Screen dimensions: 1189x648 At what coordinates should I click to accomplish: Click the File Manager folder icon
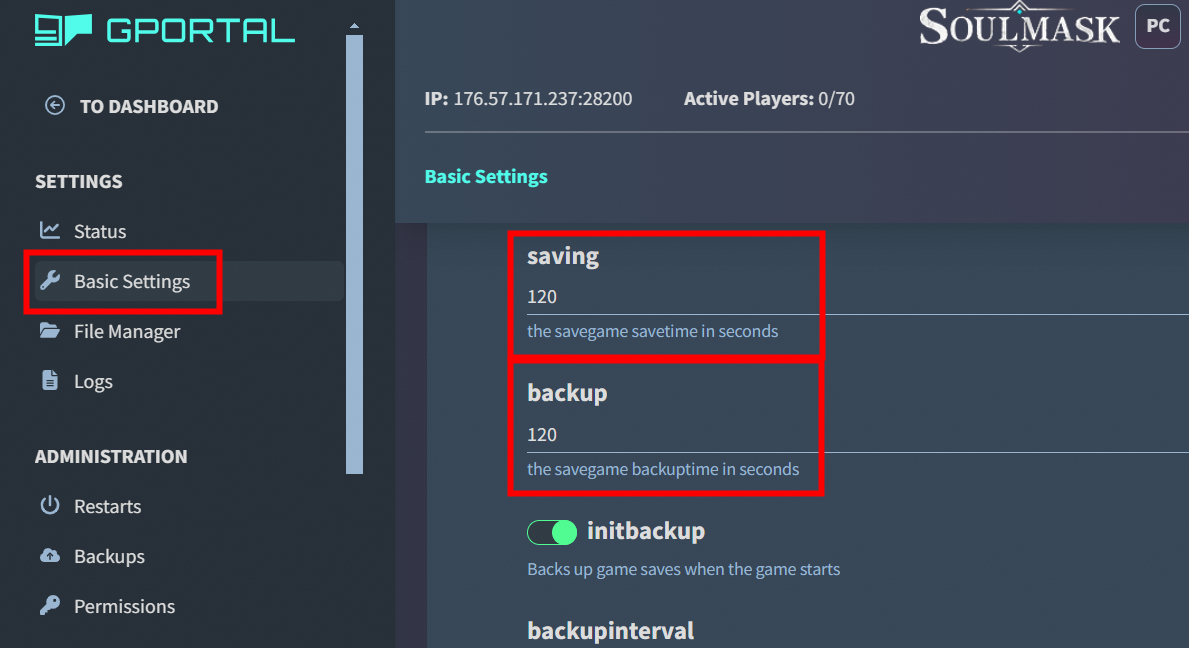tap(50, 331)
